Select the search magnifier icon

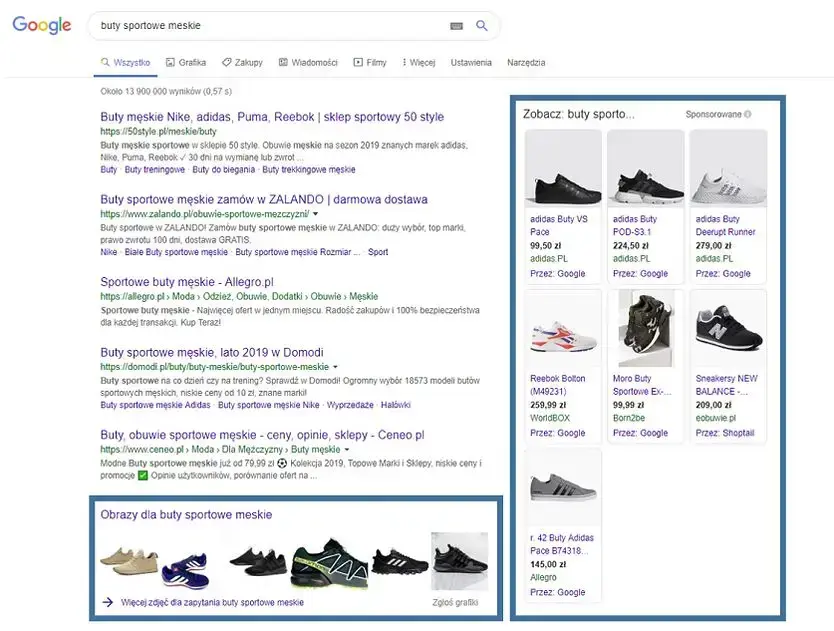point(481,26)
